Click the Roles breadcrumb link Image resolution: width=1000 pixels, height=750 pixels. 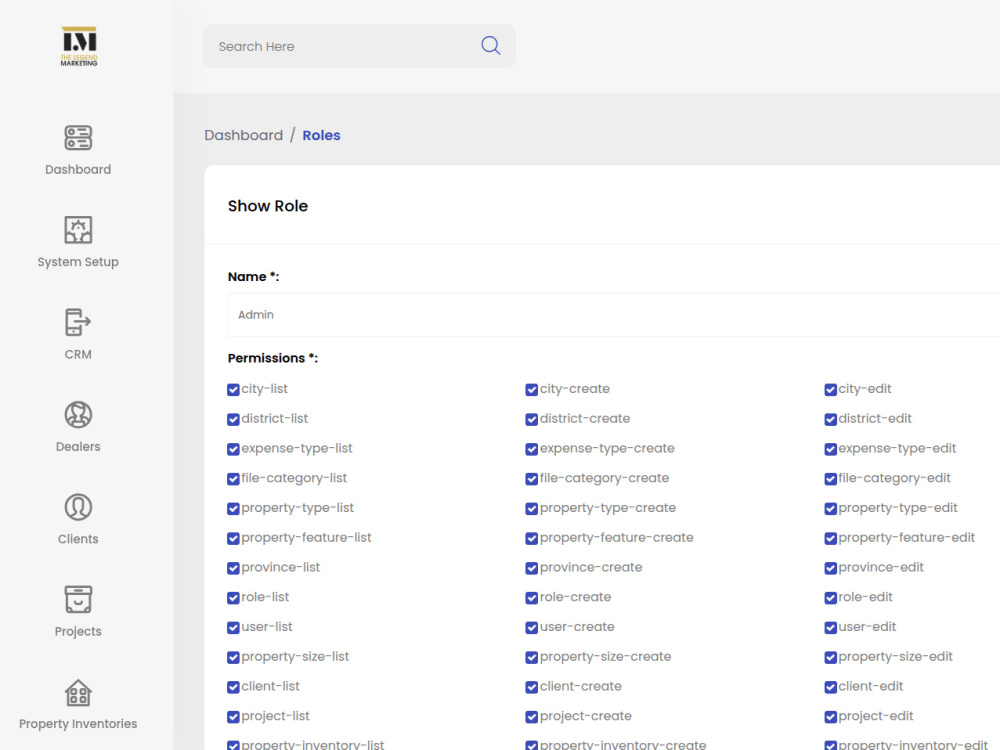[321, 135]
